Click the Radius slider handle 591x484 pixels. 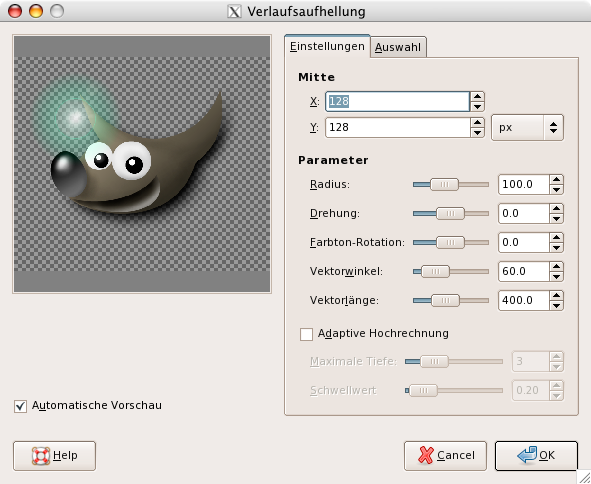[444, 184]
